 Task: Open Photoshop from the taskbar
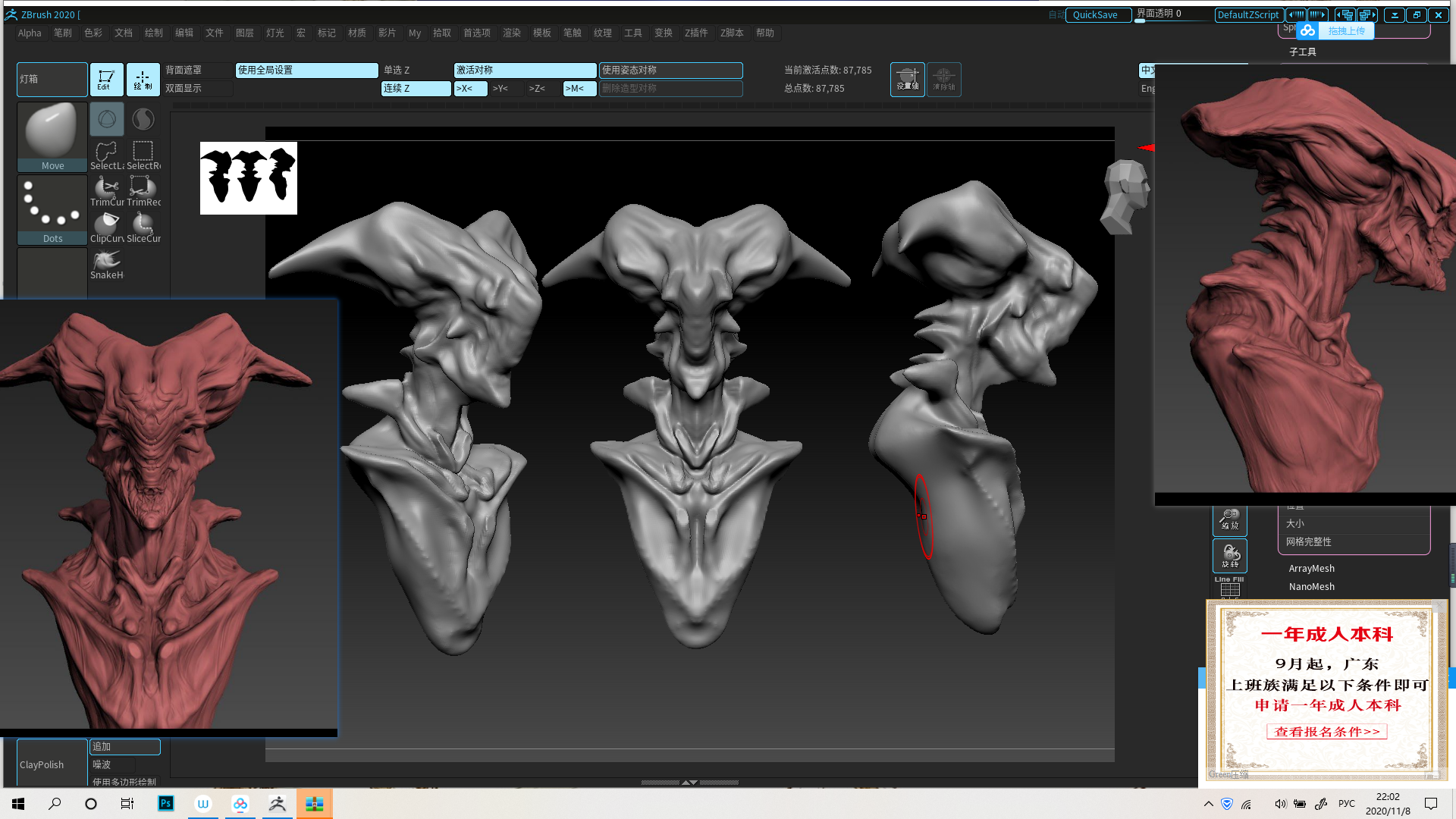pyautogui.click(x=165, y=803)
